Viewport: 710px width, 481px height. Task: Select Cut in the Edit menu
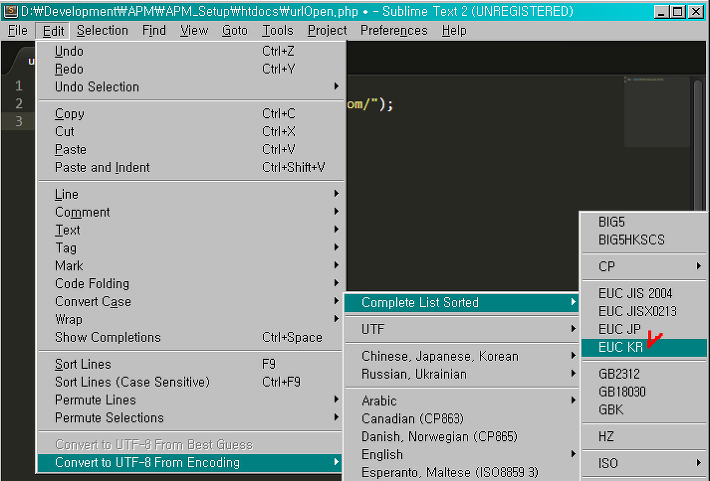(x=190, y=131)
